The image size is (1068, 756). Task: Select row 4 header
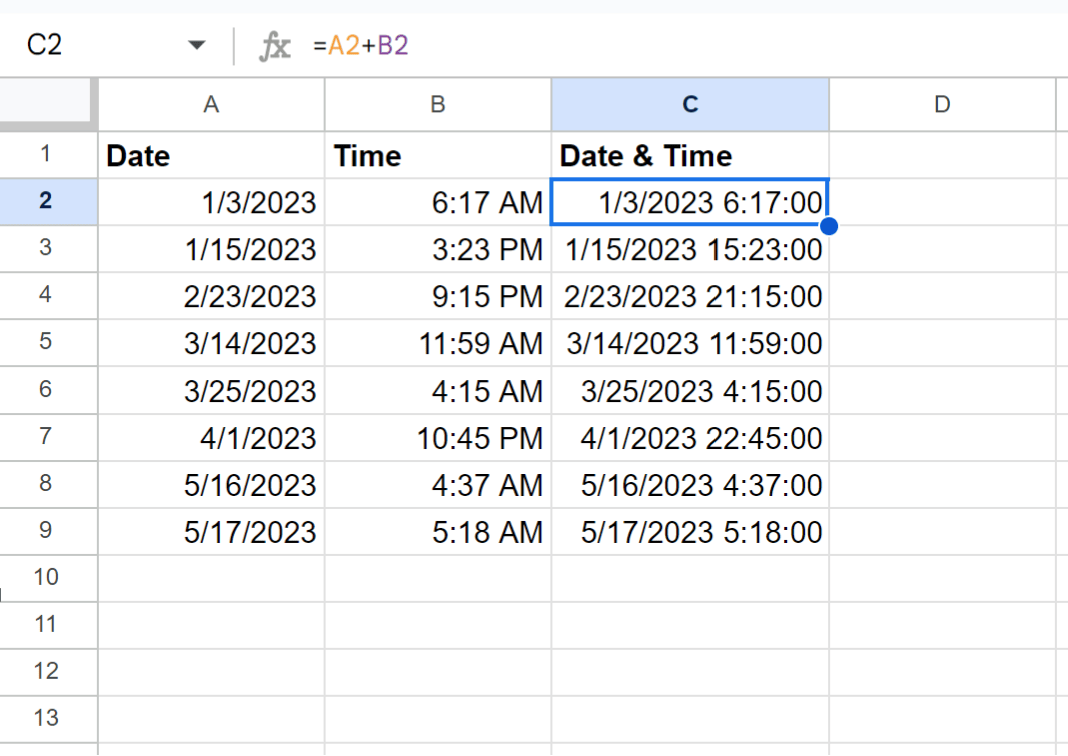click(46, 296)
